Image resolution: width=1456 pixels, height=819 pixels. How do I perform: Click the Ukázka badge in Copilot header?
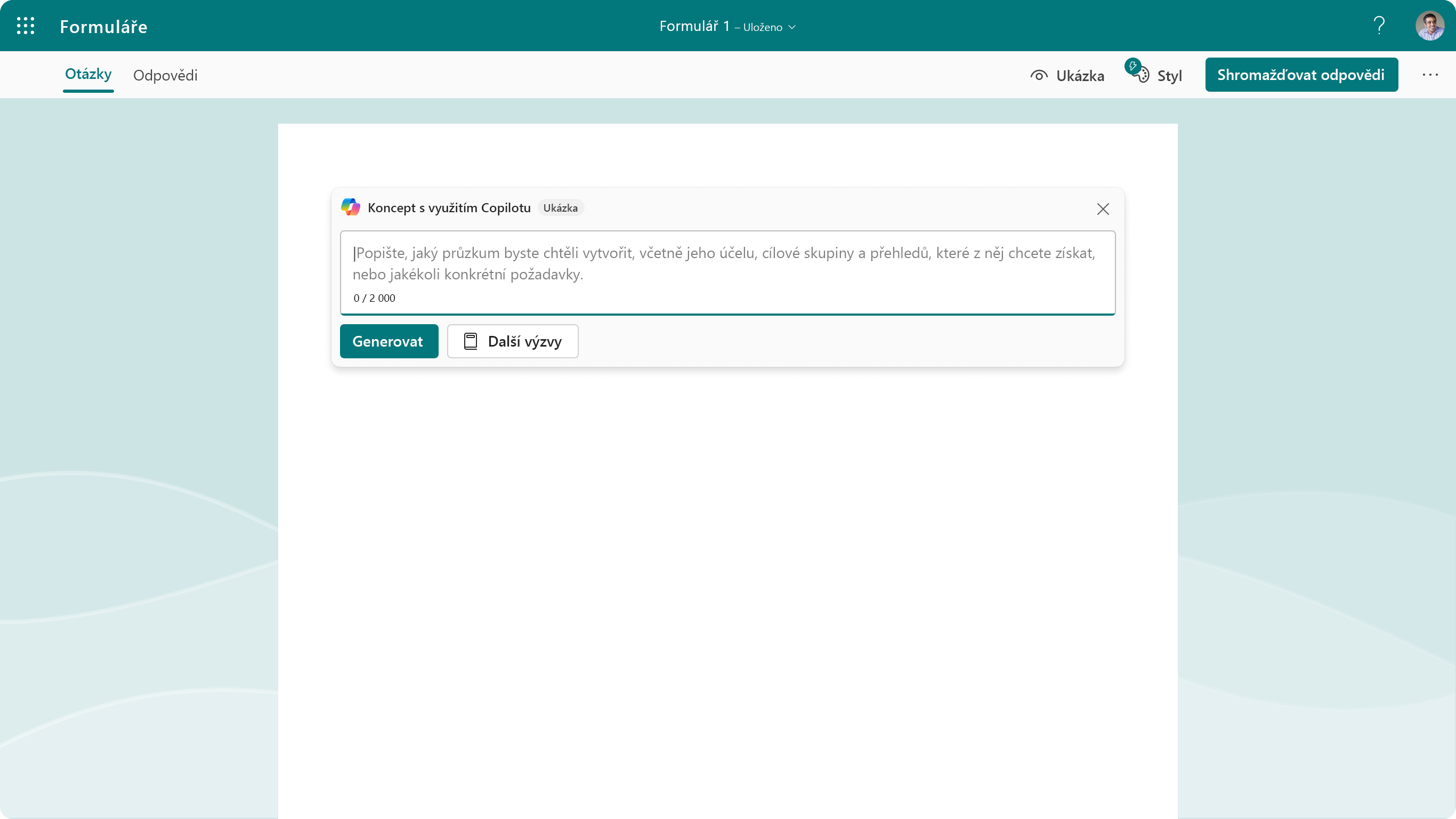tap(560, 207)
